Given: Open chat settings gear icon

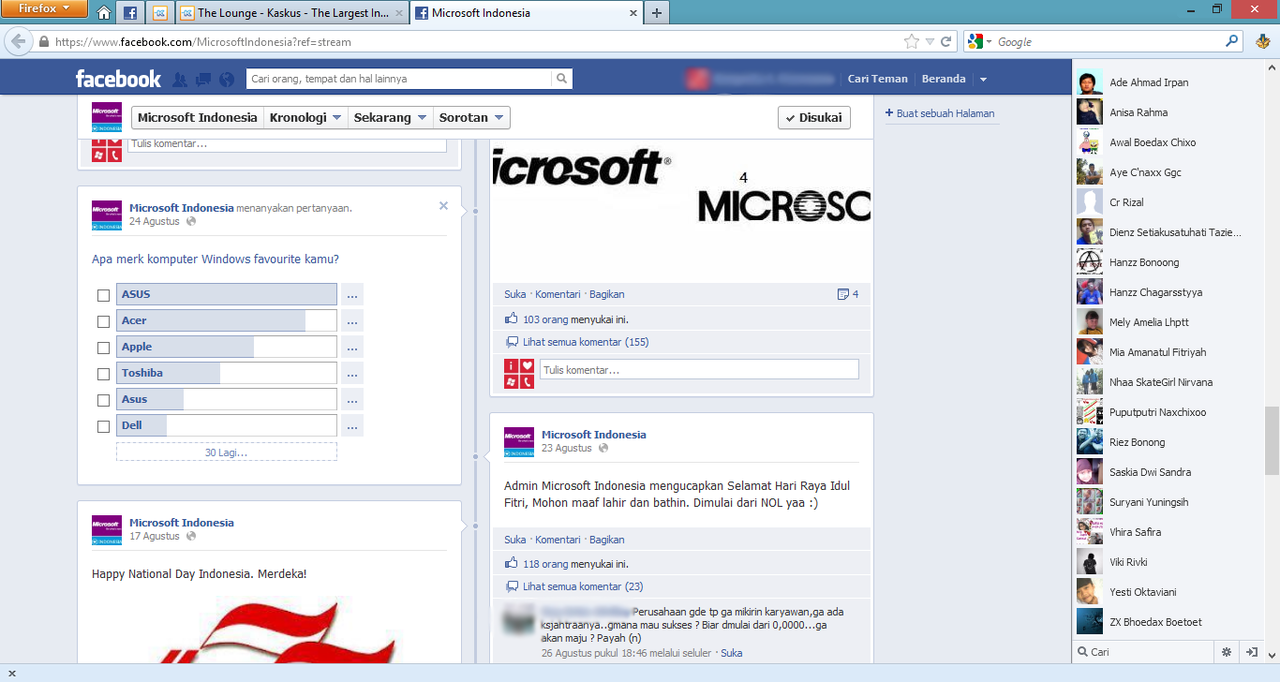Looking at the screenshot, I should point(1227,652).
